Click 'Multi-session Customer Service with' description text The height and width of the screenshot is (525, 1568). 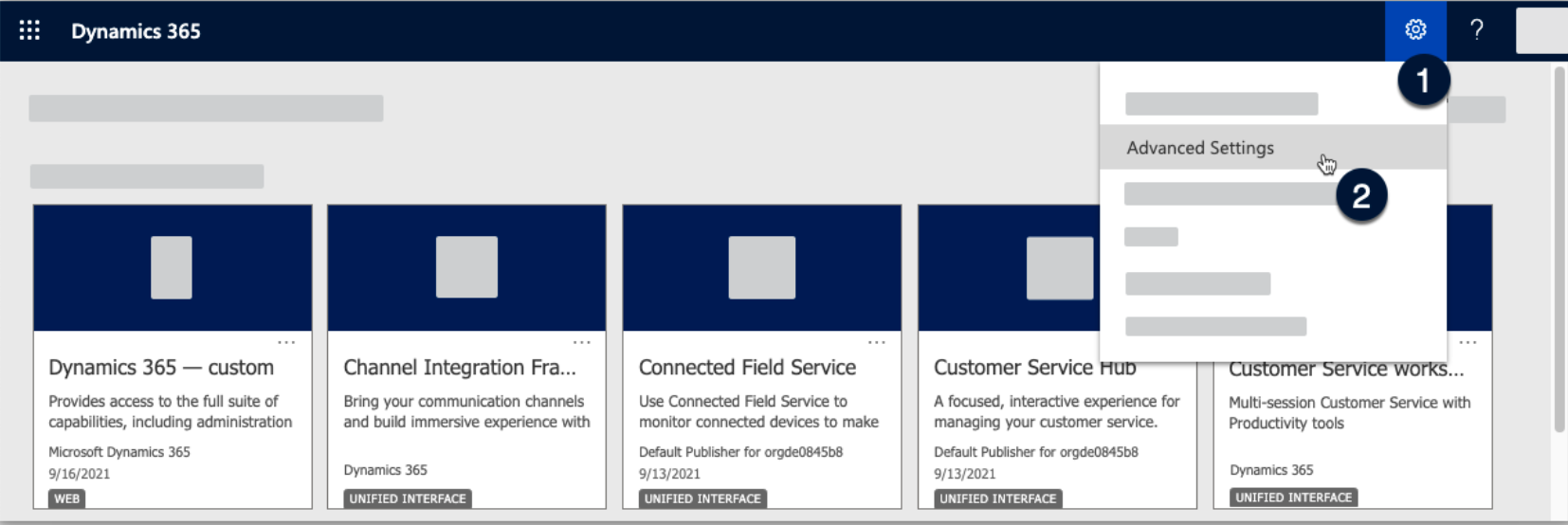(x=1350, y=403)
